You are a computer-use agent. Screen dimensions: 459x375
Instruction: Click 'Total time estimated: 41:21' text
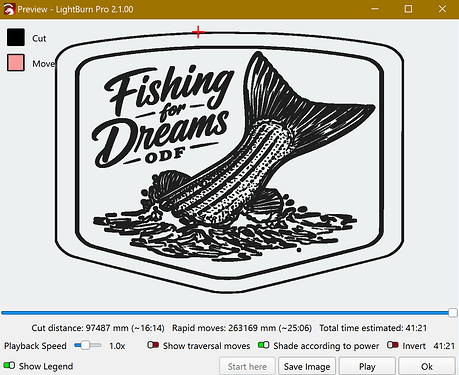pos(373,328)
